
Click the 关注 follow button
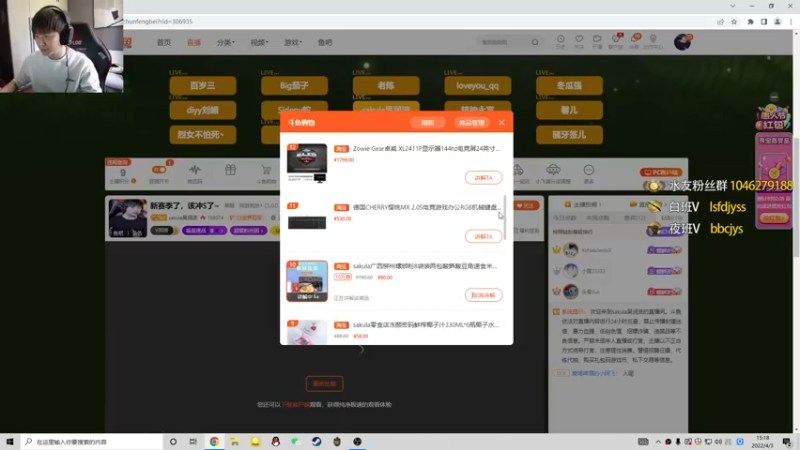coord(526,205)
